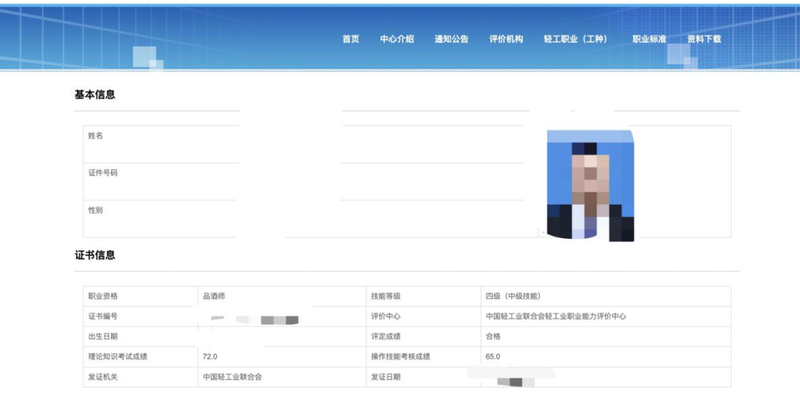Select 中国轻工业联合会轻工业职业能力评价中心 text
Screen dimensions: 800x409
(x=556, y=316)
